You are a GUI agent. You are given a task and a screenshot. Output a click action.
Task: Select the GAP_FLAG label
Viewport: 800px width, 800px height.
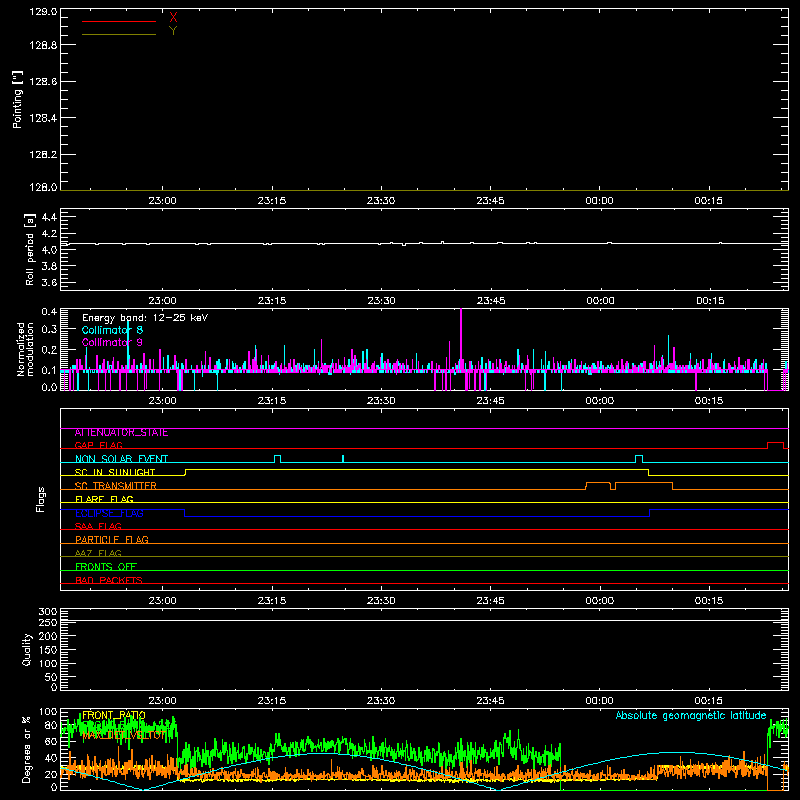(98, 445)
